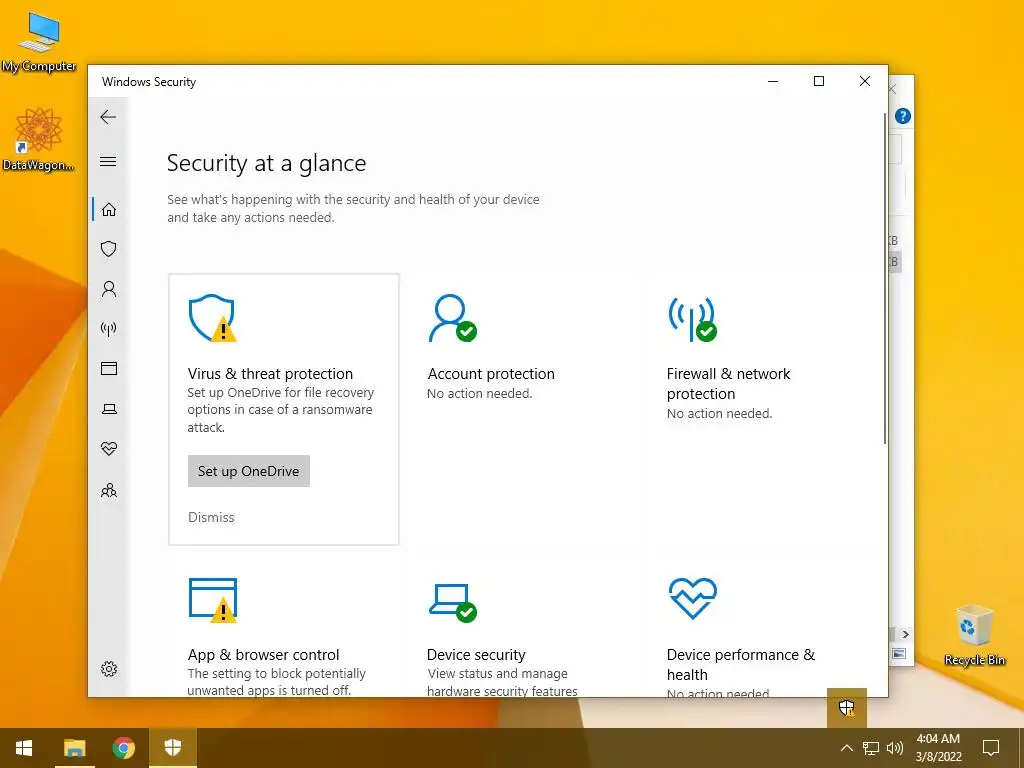The height and width of the screenshot is (768, 1024).
Task: Maximize the Windows Security window
Action: [x=819, y=81]
